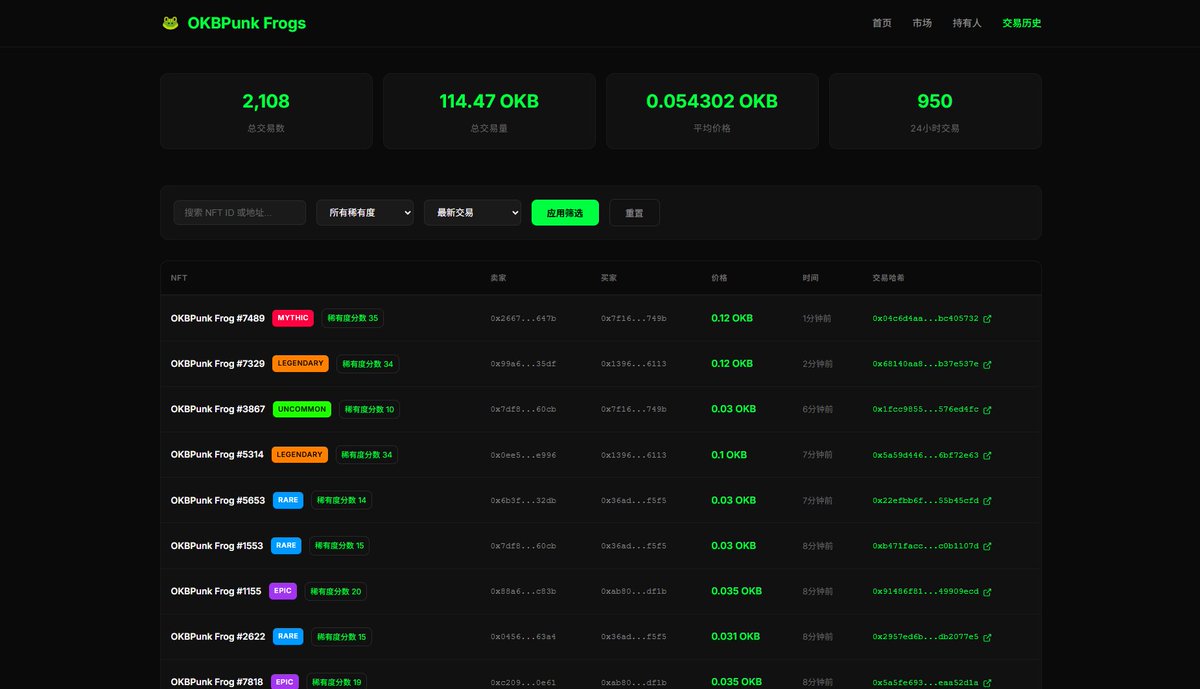The image size is (1200, 689).
Task: Open external link icon for Frog #7329 transaction
Action: (987, 364)
